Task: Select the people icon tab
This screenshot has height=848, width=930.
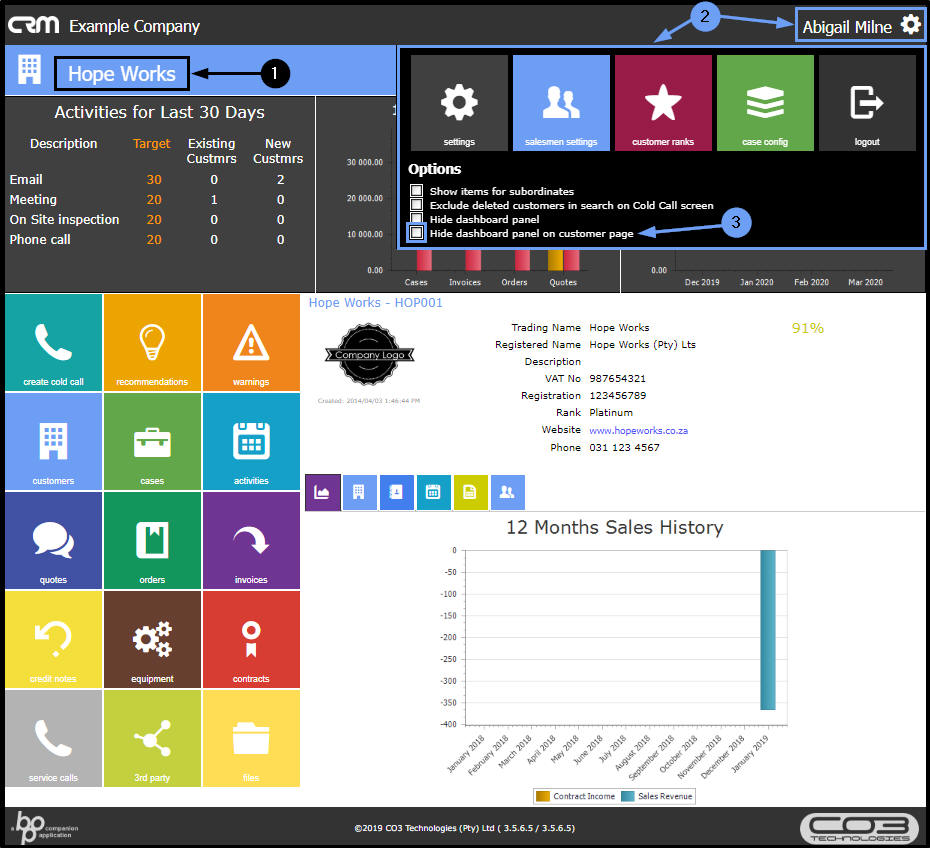Action: pos(508,492)
